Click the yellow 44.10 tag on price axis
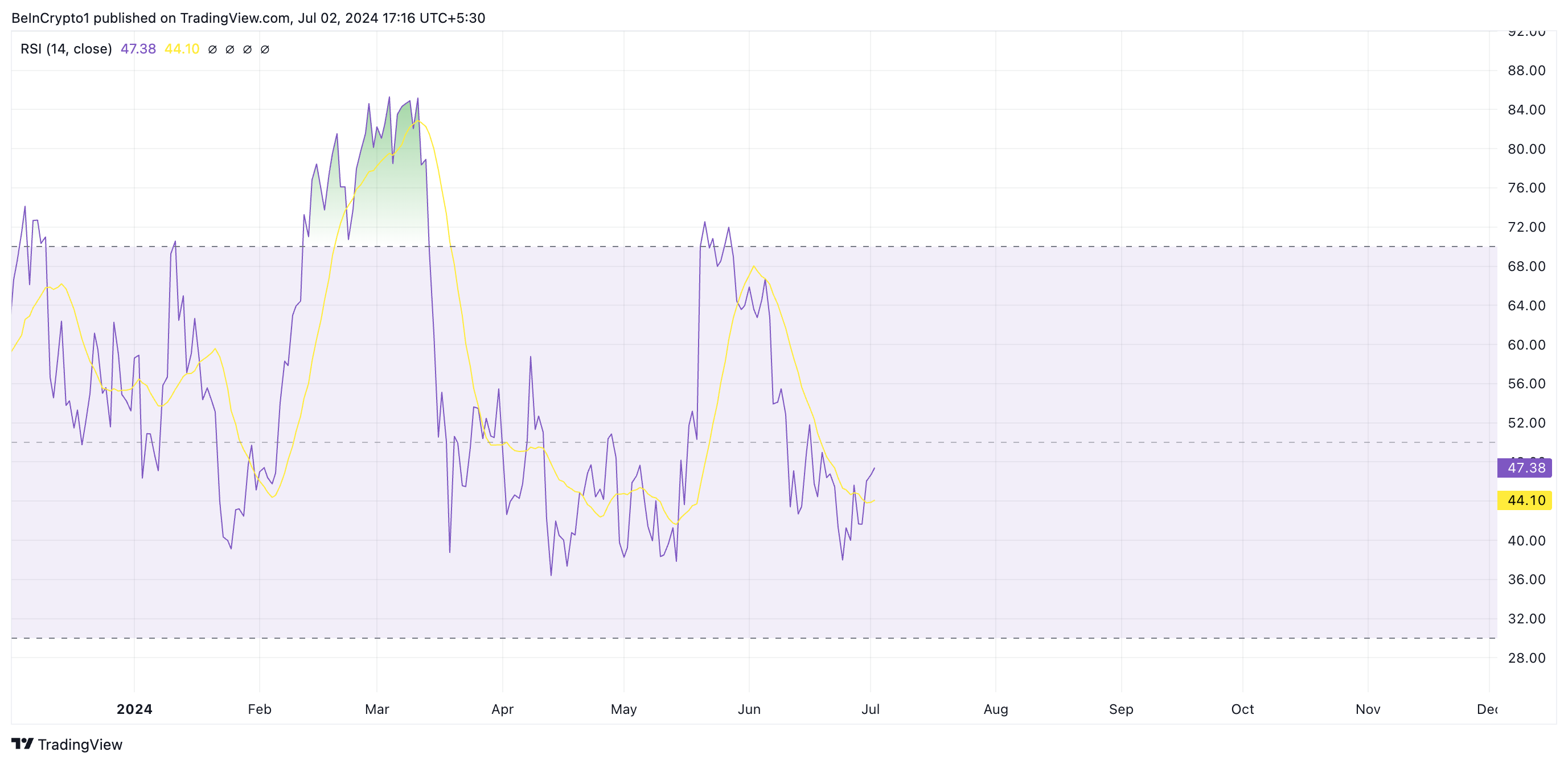 pos(1525,500)
